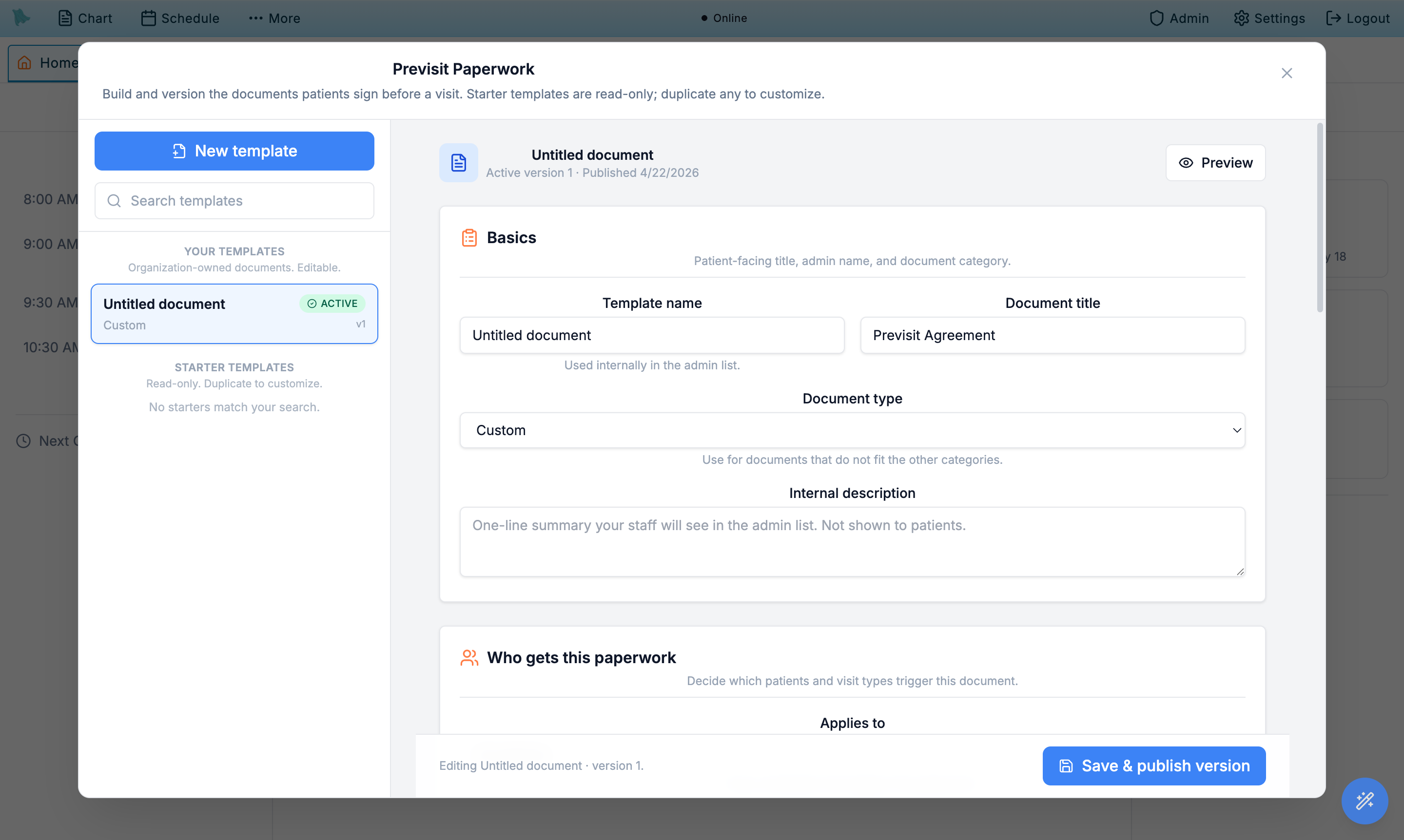
Task: Open the Chart menu item
Action: click(x=85, y=18)
